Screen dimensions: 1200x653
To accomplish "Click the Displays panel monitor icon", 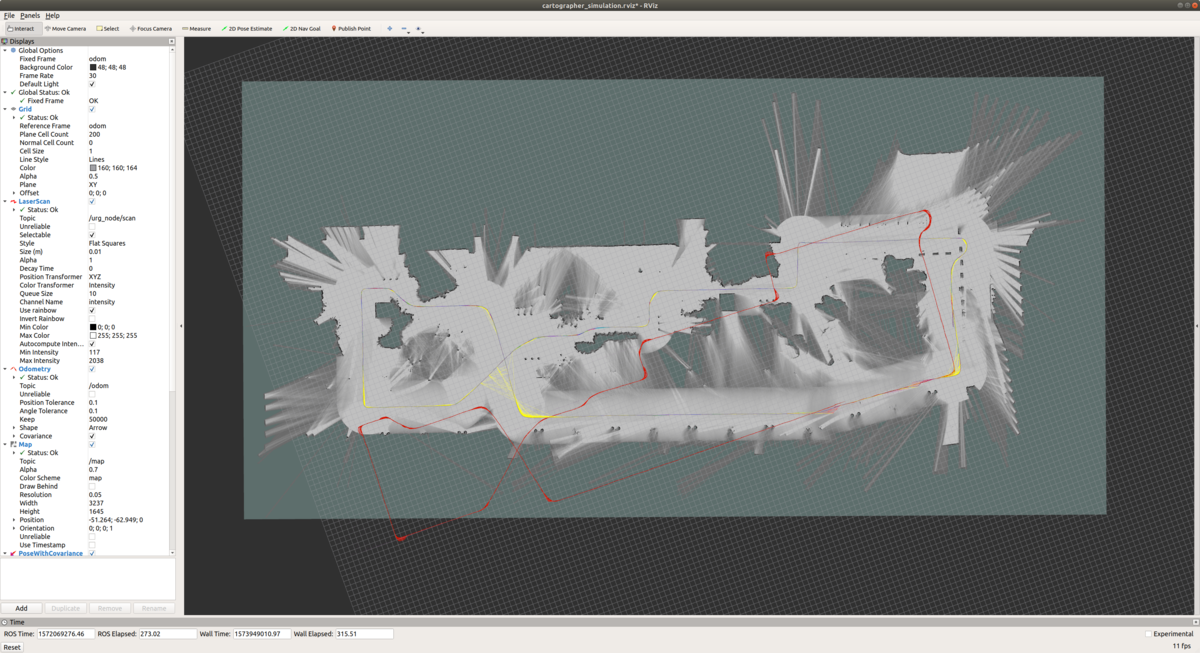I will (5, 42).
